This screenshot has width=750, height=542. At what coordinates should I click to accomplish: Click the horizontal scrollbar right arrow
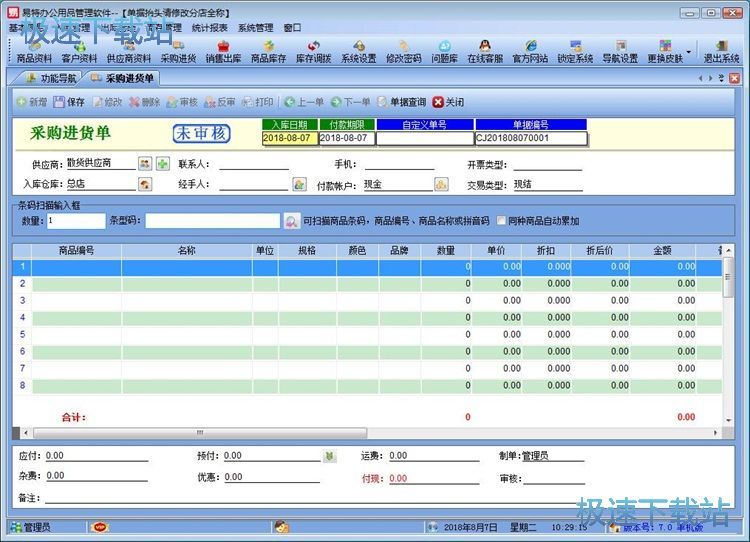(x=716, y=433)
